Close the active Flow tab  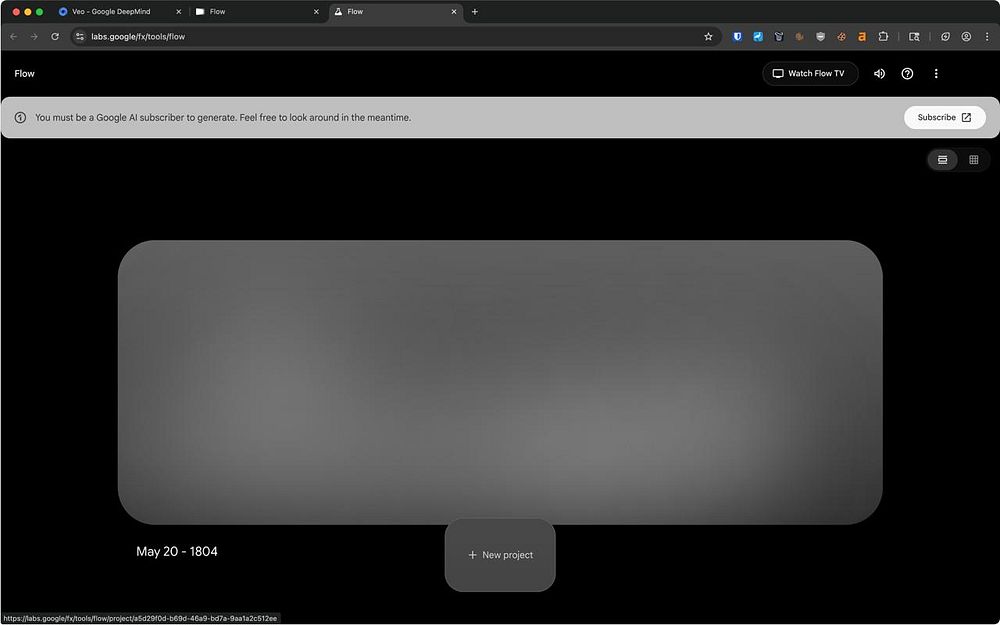pyautogui.click(x=453, y=11)
